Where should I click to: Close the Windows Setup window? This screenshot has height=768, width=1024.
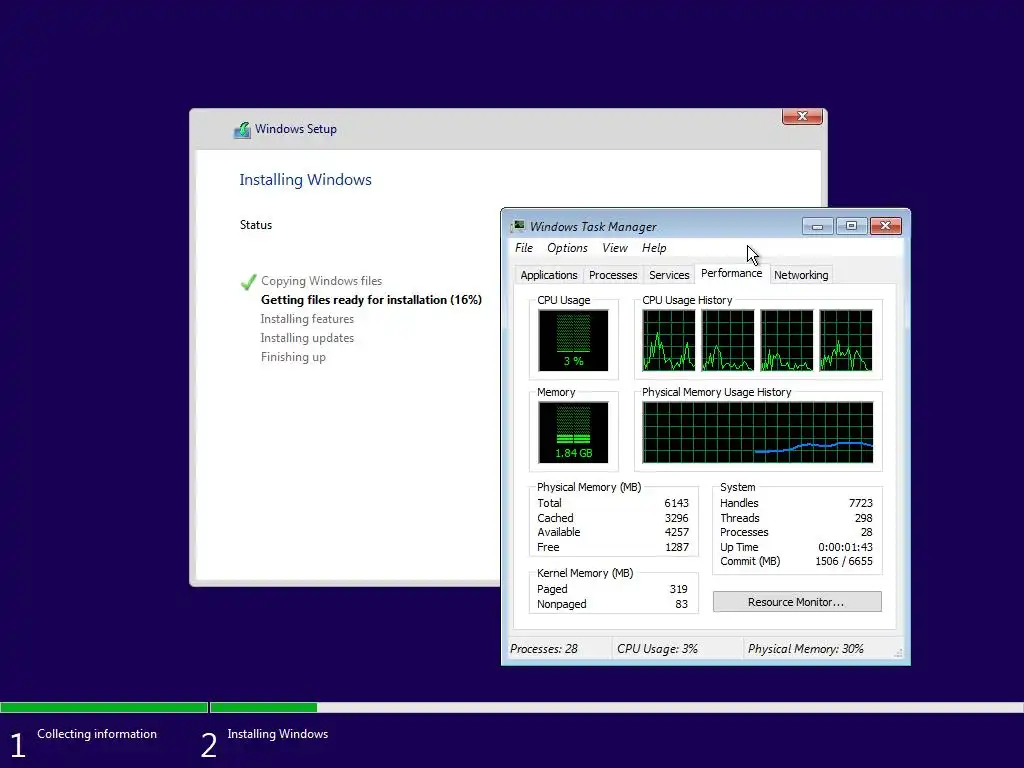coord(803,116)
